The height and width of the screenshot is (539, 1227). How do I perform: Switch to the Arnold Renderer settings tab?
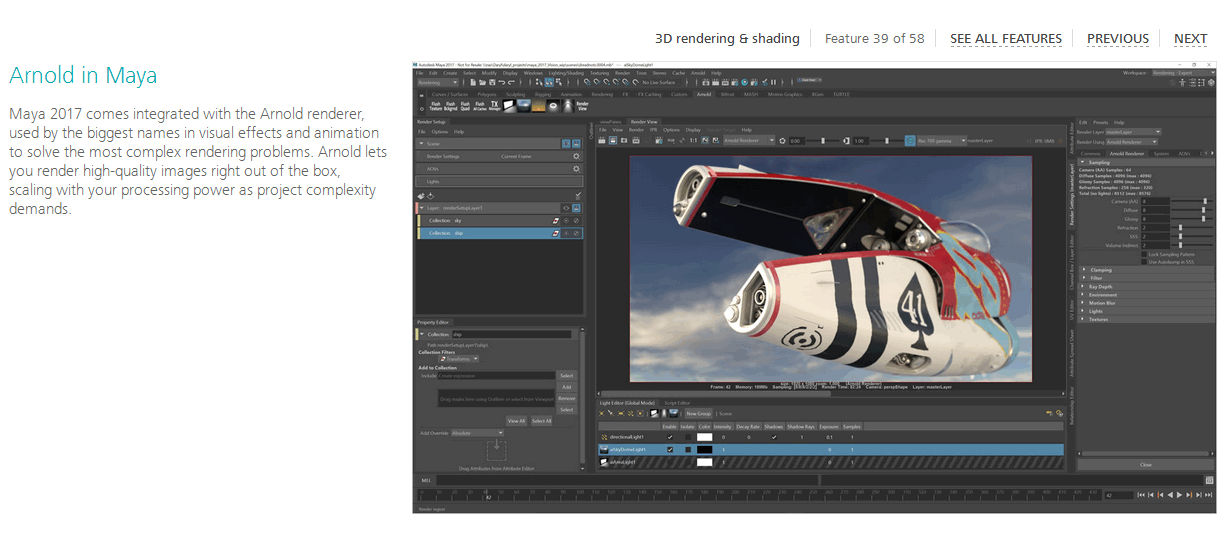(x=1126, y=153)
